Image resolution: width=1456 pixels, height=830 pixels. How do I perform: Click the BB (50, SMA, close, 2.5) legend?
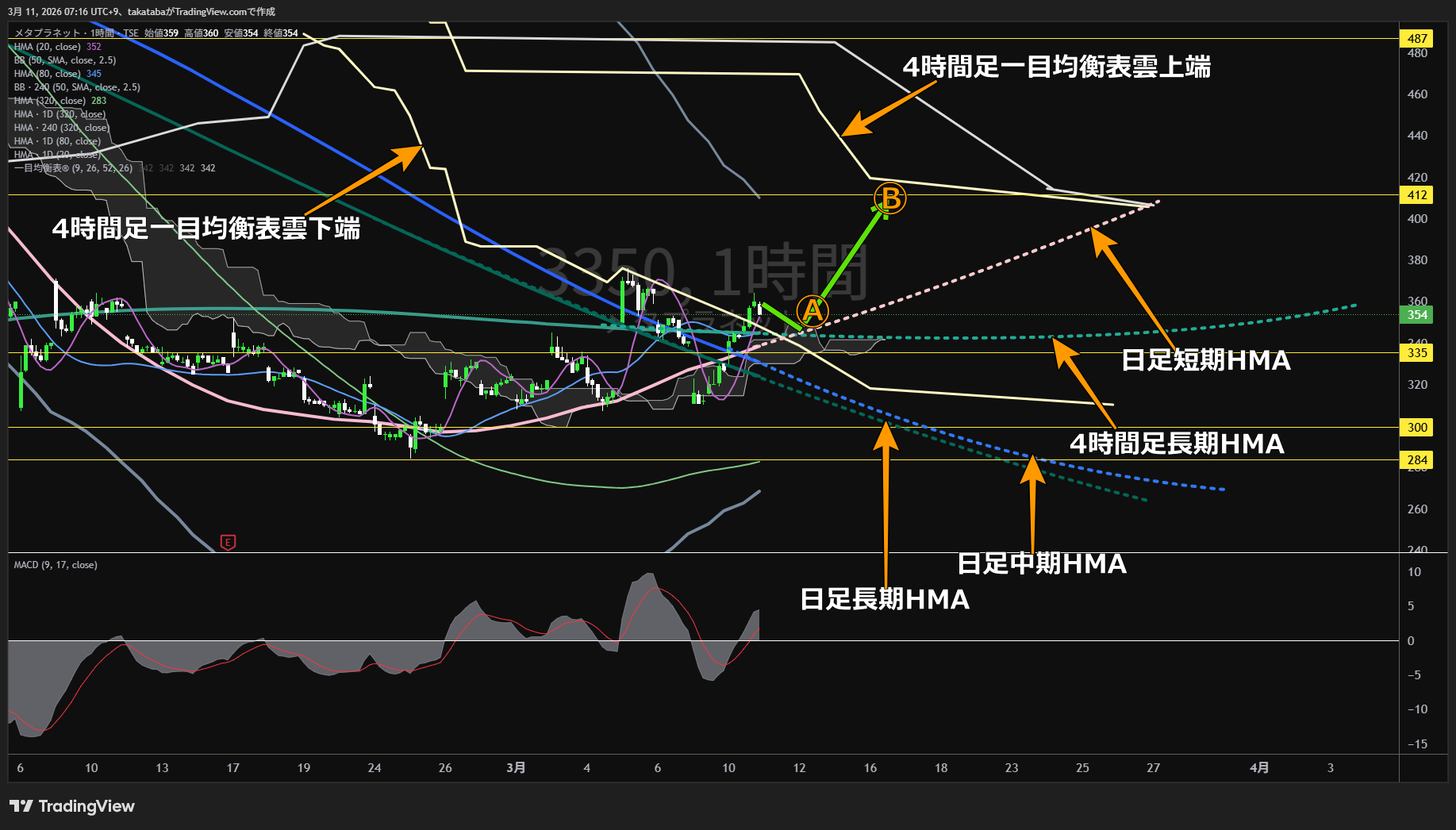click(x=65, y=60)
